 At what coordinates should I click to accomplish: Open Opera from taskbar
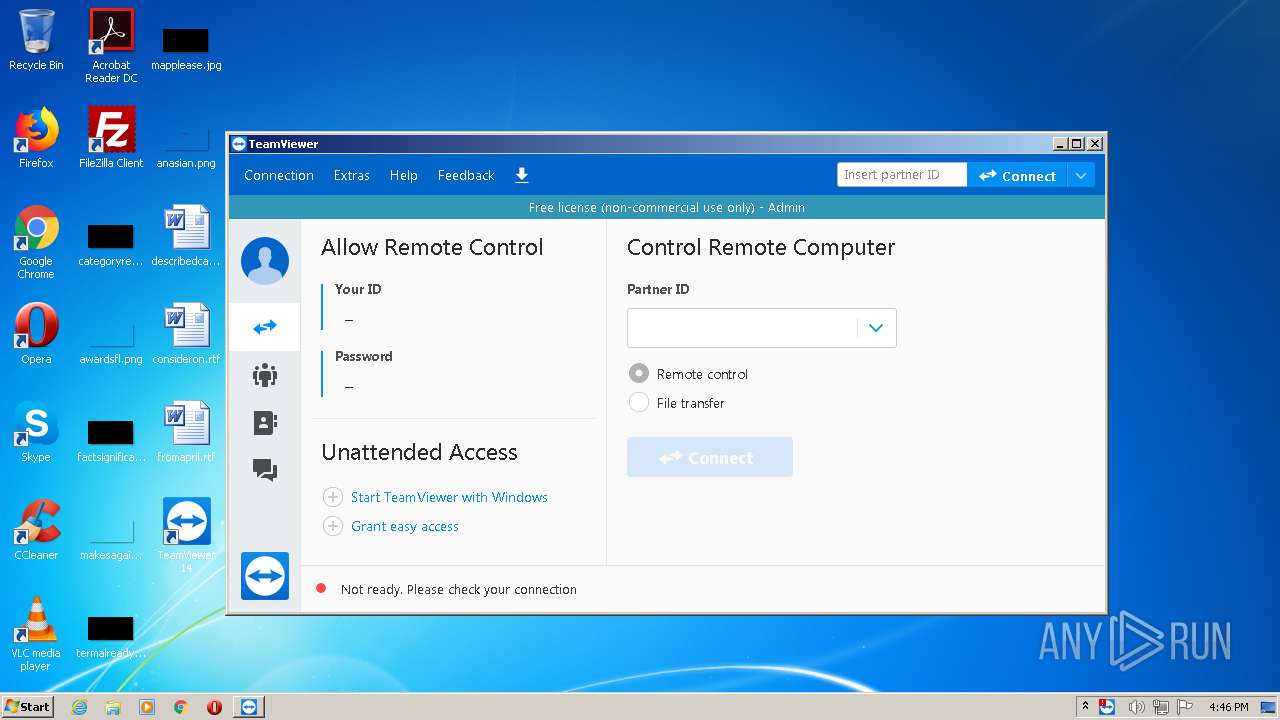point(214,707)
